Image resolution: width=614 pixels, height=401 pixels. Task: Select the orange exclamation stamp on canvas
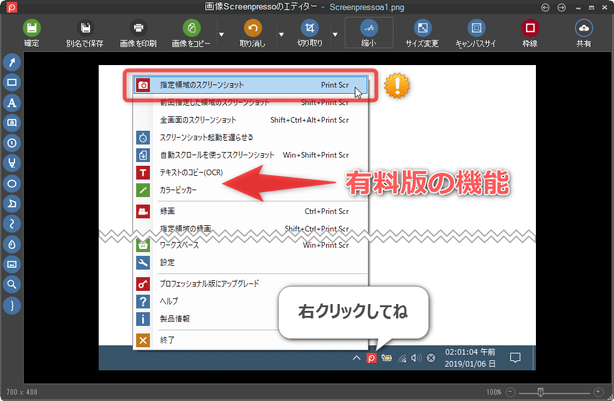point(397,85)
